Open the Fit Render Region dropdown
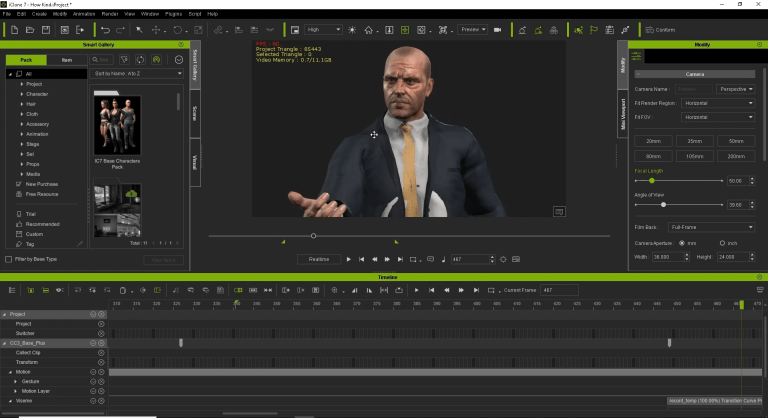 715,103
